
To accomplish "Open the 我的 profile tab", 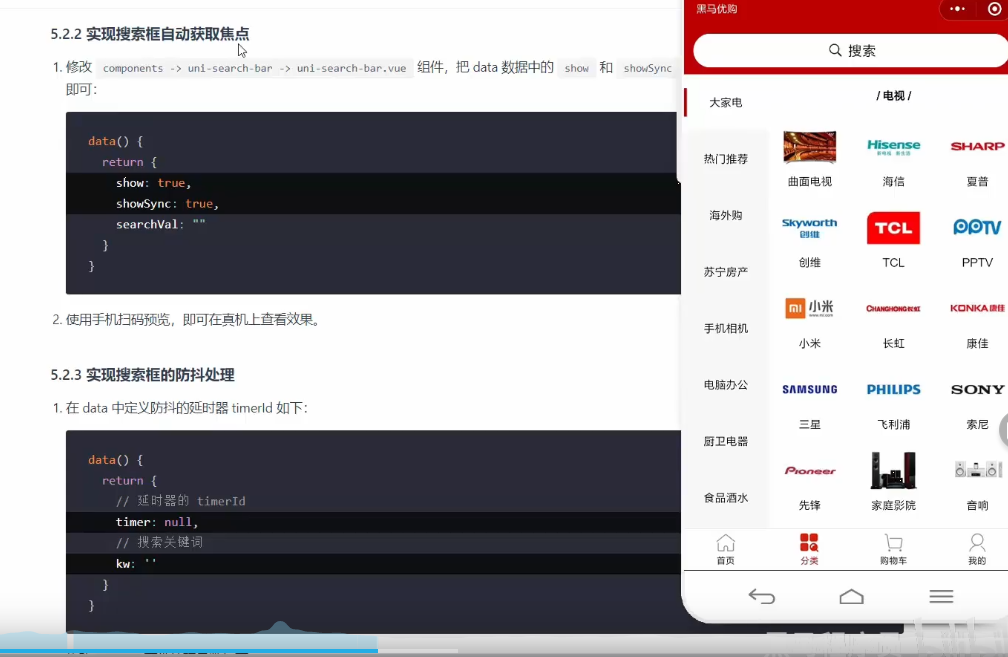I will (977, 550).
